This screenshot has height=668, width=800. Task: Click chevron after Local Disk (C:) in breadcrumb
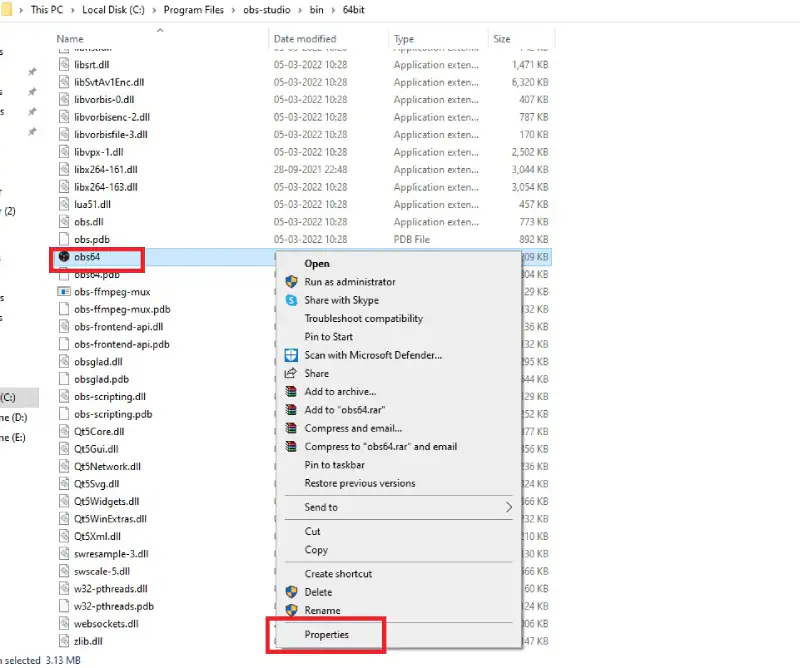click(154, 10)
